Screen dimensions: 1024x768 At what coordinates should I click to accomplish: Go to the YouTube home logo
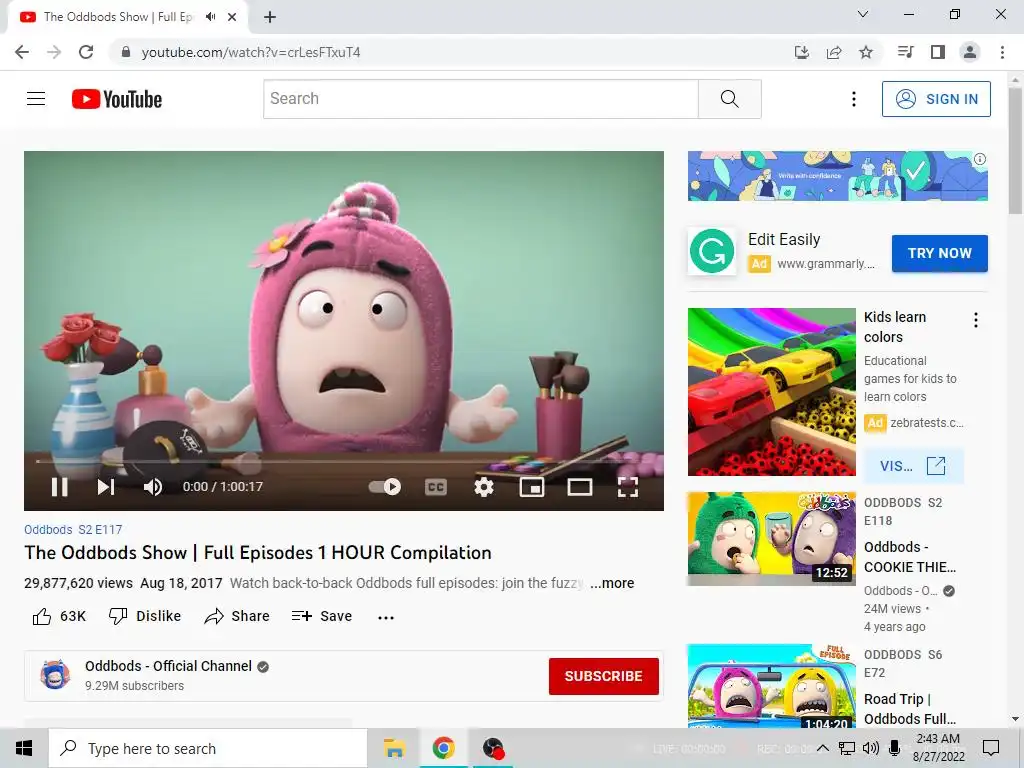tap(117, 99)
